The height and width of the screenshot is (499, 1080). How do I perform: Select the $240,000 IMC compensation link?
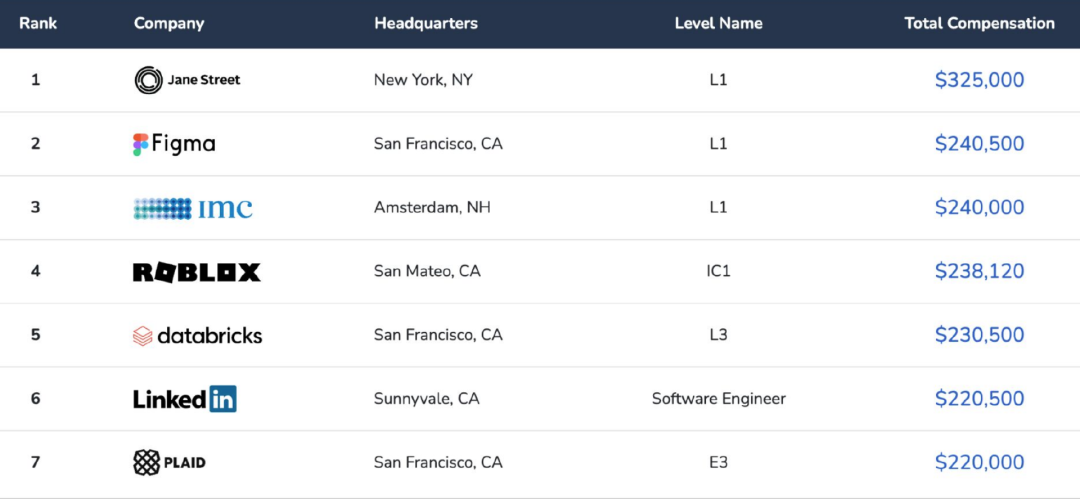click(x=979, y=207)
